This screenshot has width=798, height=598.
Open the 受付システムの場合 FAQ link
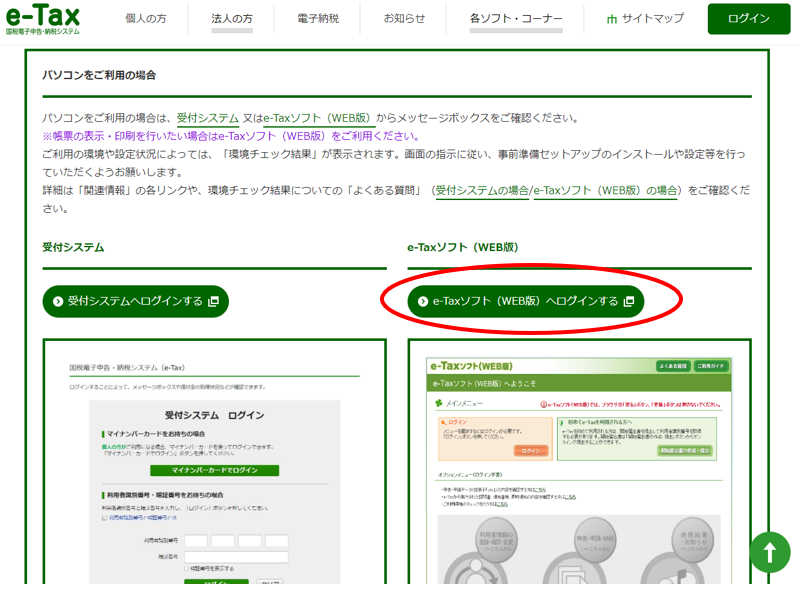(482, 190)
